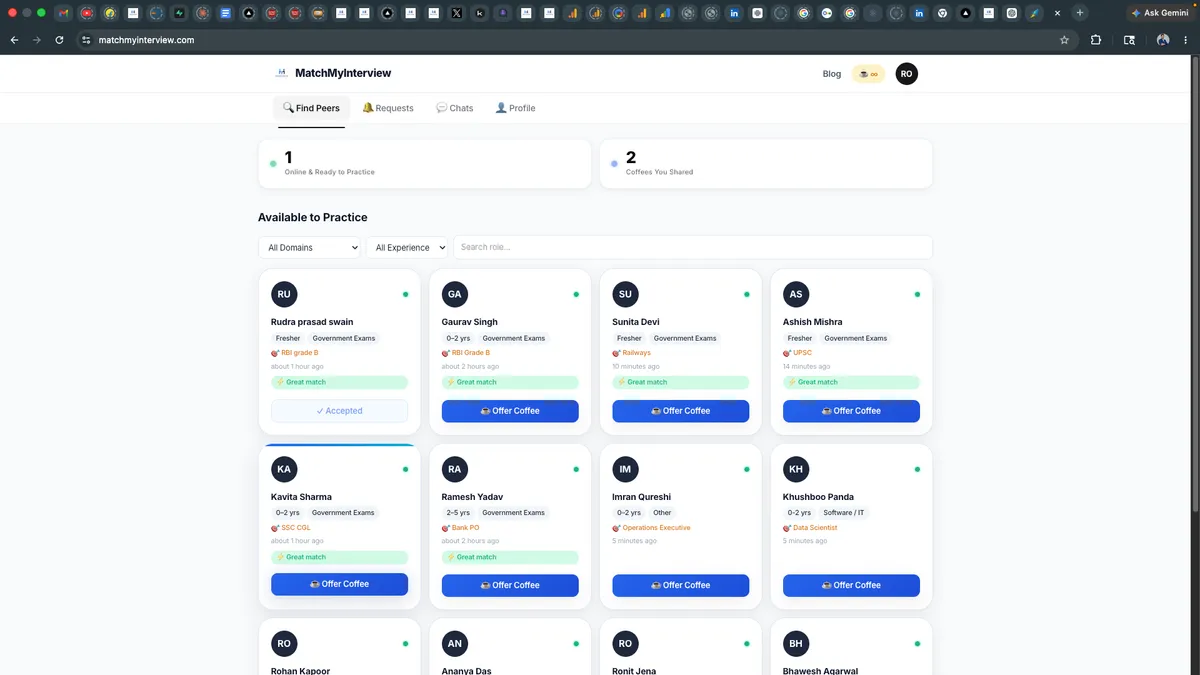Click Accepted button on Rudra's card
The width and height of the screenshot is (1200, 675).
click(x=339, y=411)
